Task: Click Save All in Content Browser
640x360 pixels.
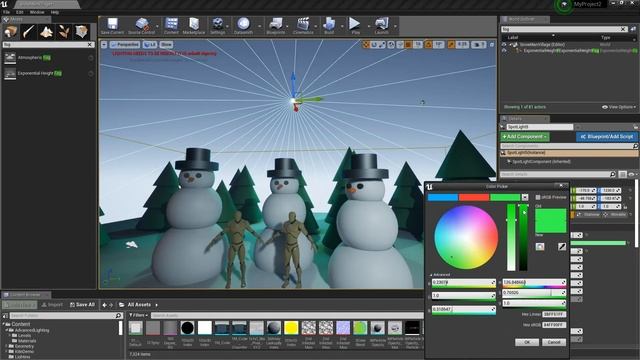Action: point(82,305)
